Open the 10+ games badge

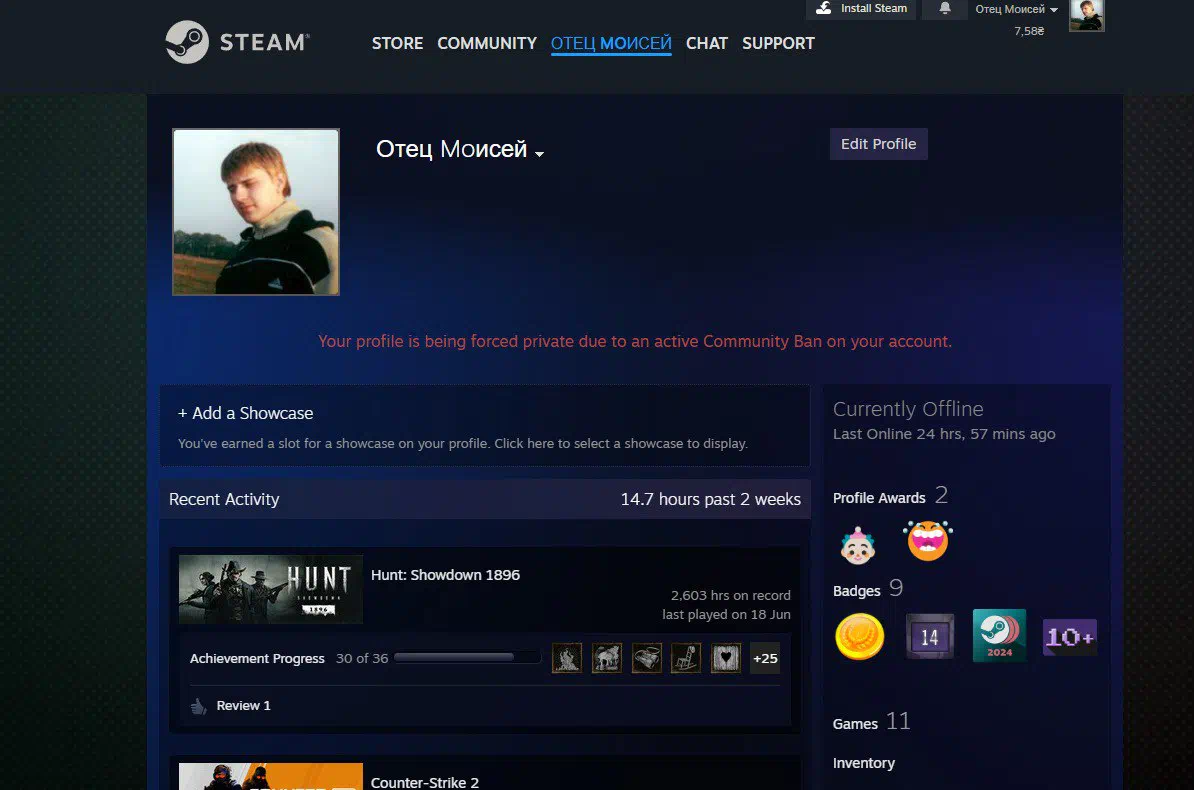[1069, 637]
